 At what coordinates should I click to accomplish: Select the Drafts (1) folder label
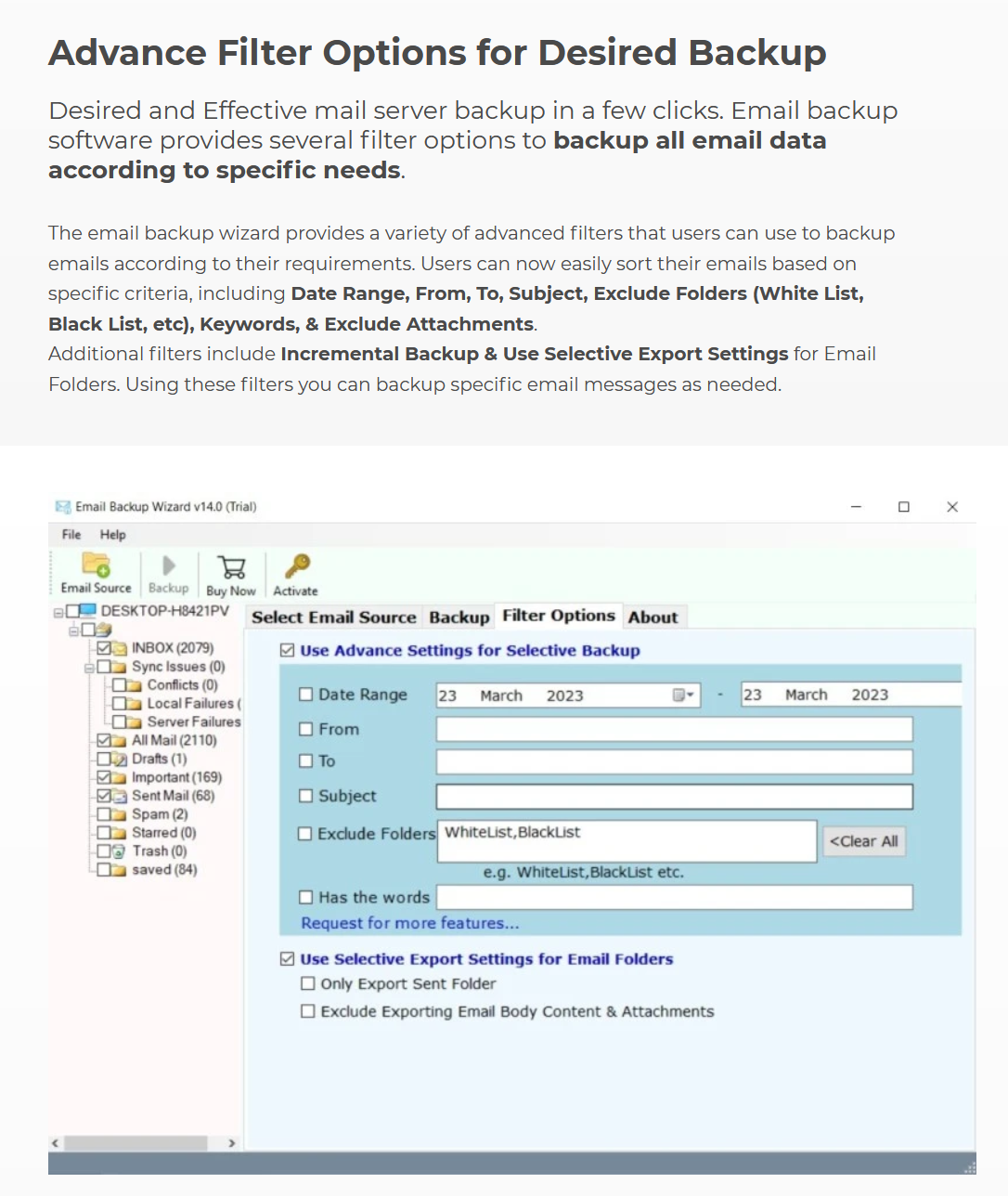pyautogui.click(x=159, y=759)
